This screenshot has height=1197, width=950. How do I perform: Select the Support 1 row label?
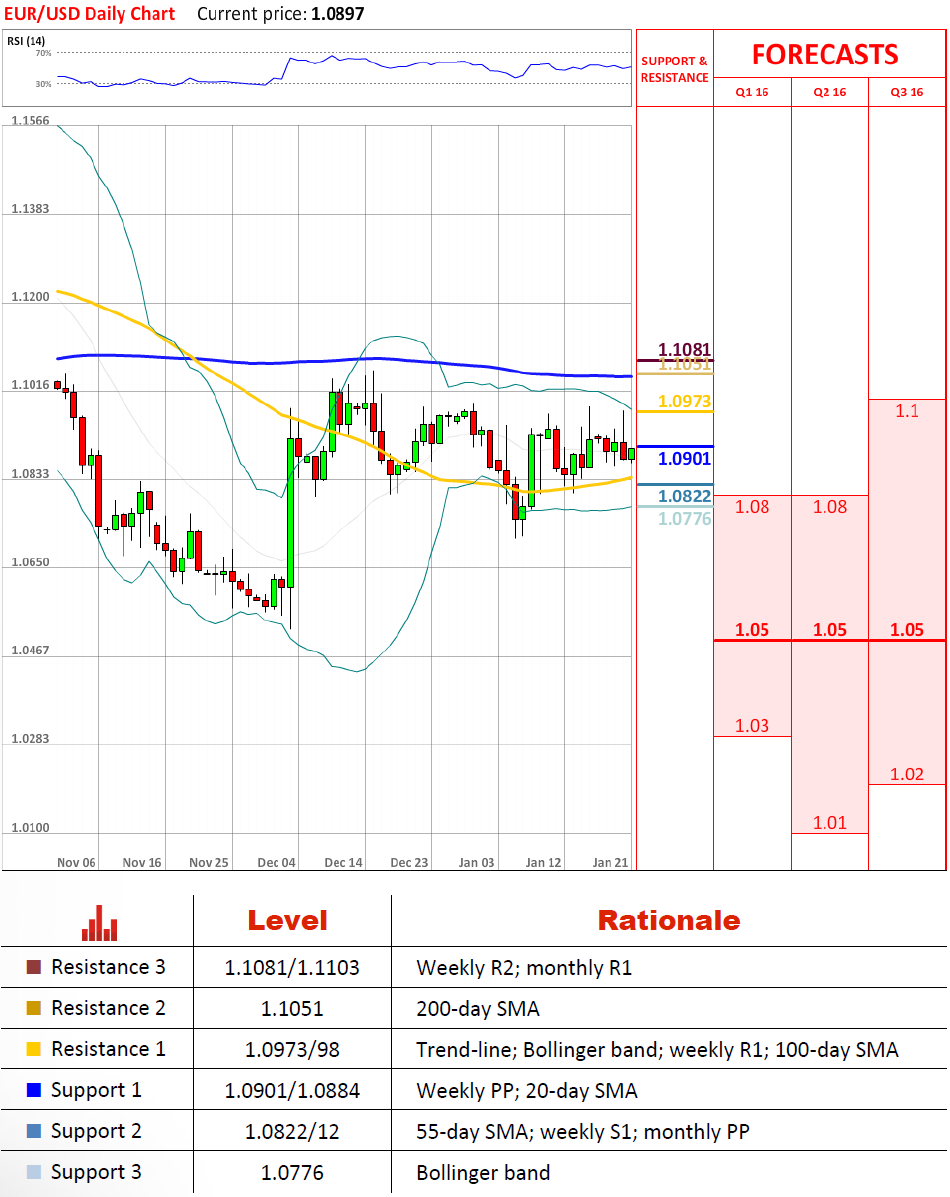(96, 1090)
